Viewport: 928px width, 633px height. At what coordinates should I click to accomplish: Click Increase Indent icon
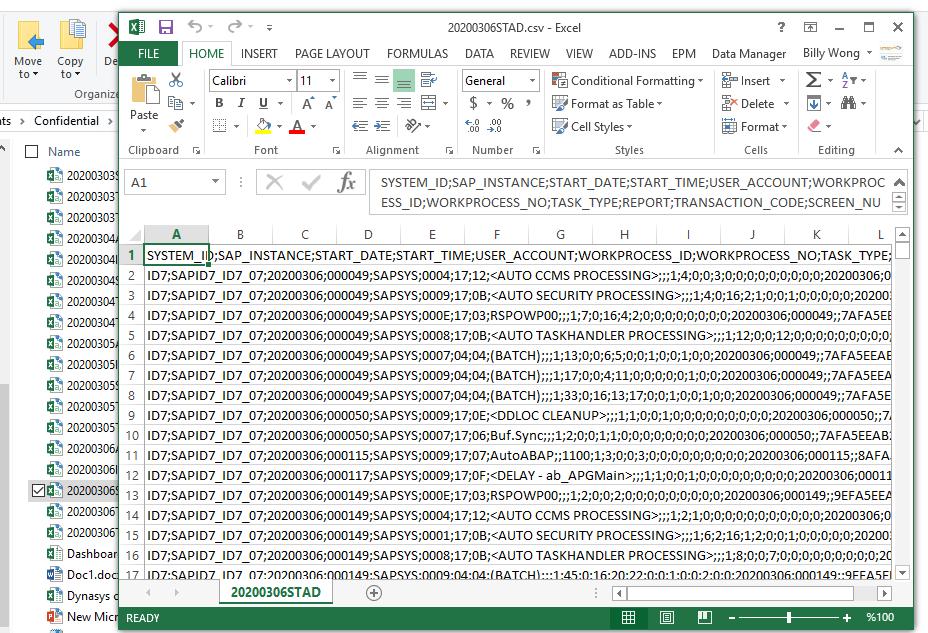click(382, 125)
